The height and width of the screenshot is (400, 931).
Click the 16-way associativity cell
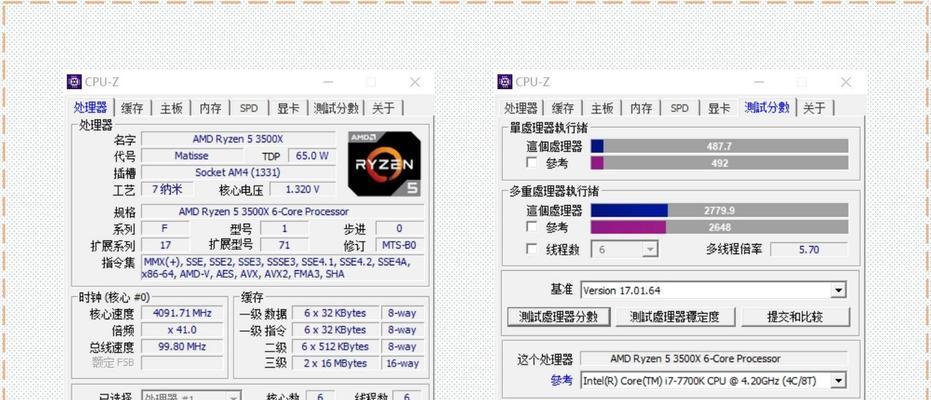click(403, 363)
